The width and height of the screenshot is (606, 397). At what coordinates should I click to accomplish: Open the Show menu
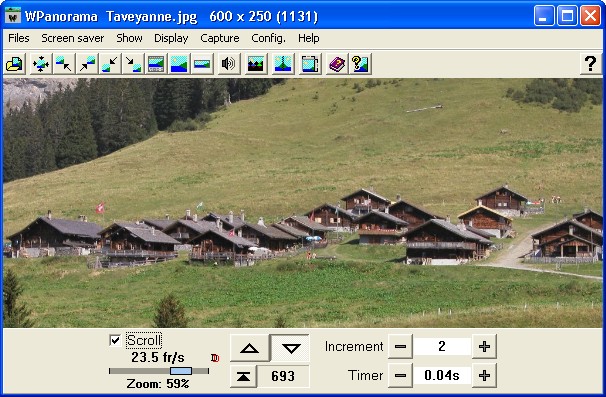129,38
